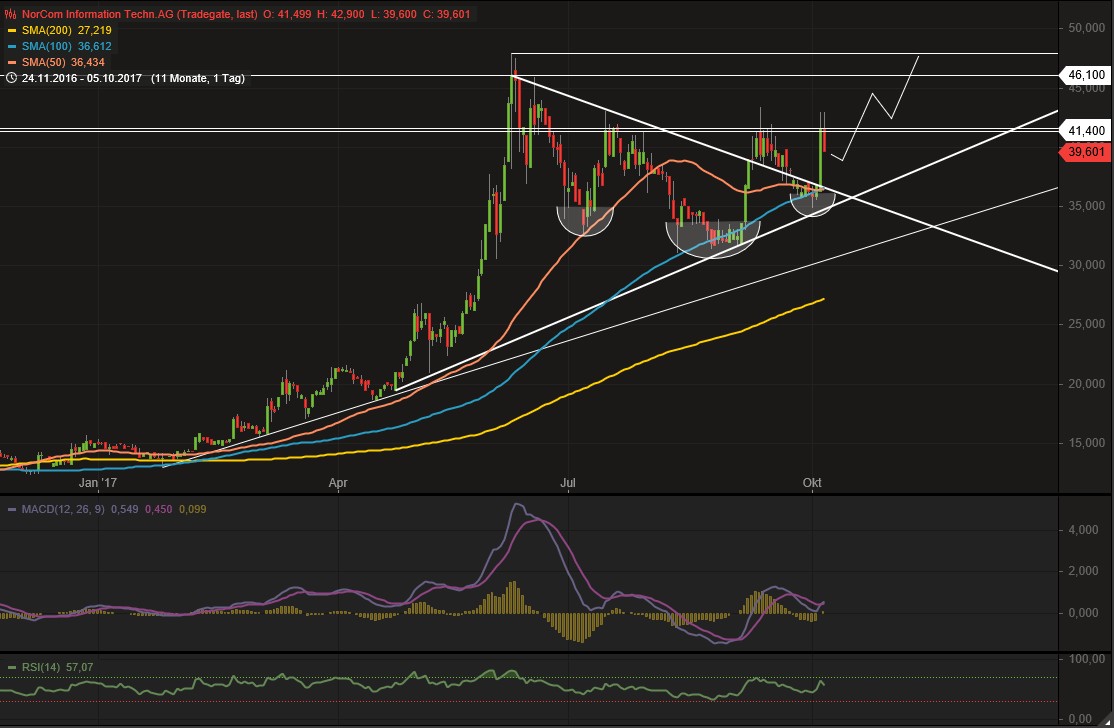Click the Apr time axis label

coord(338,483)
